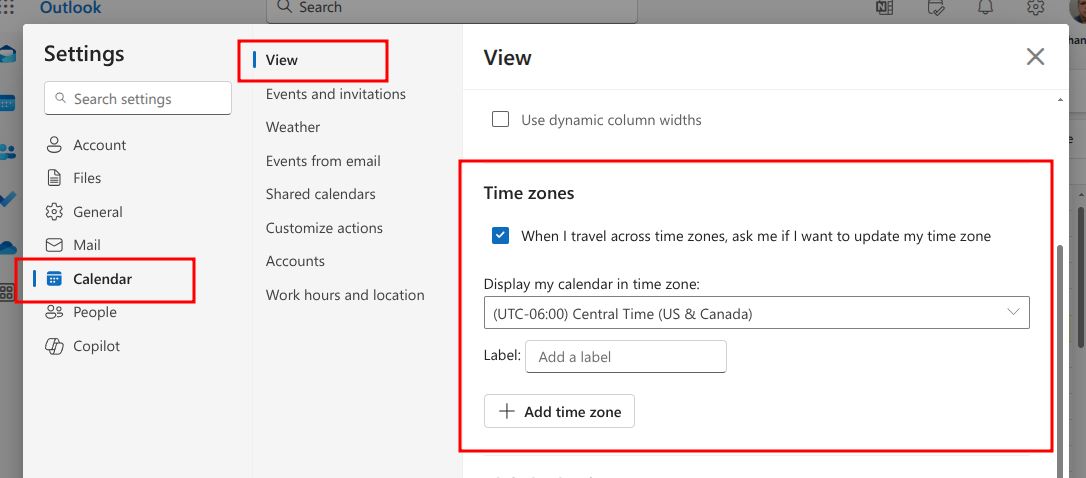Open the top-bar settings gear
1086x478 pixels.
tap(1035, 8)
